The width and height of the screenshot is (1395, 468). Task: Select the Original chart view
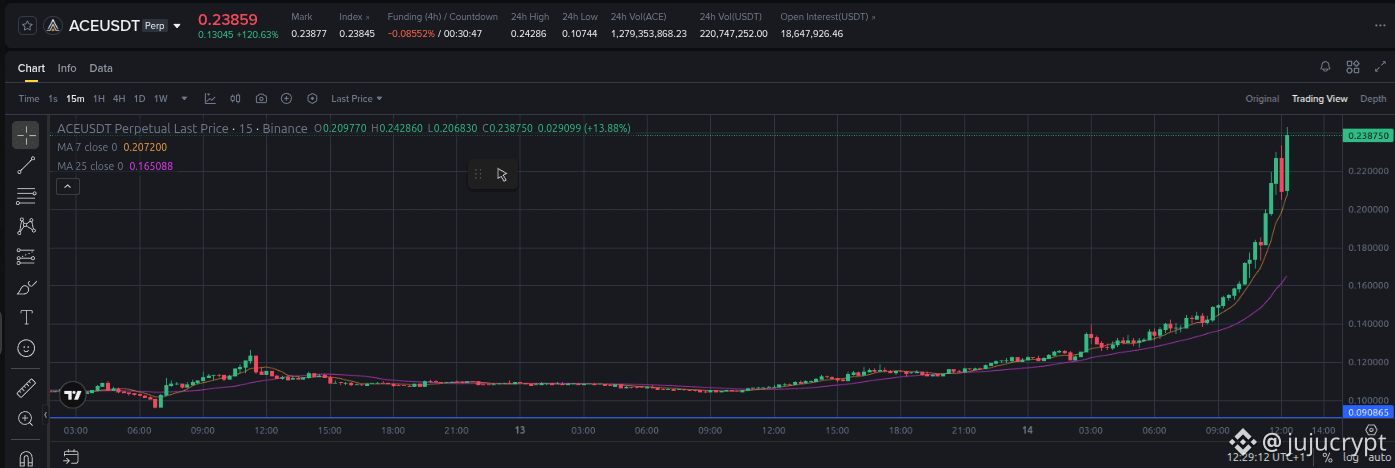point(1262,99)
